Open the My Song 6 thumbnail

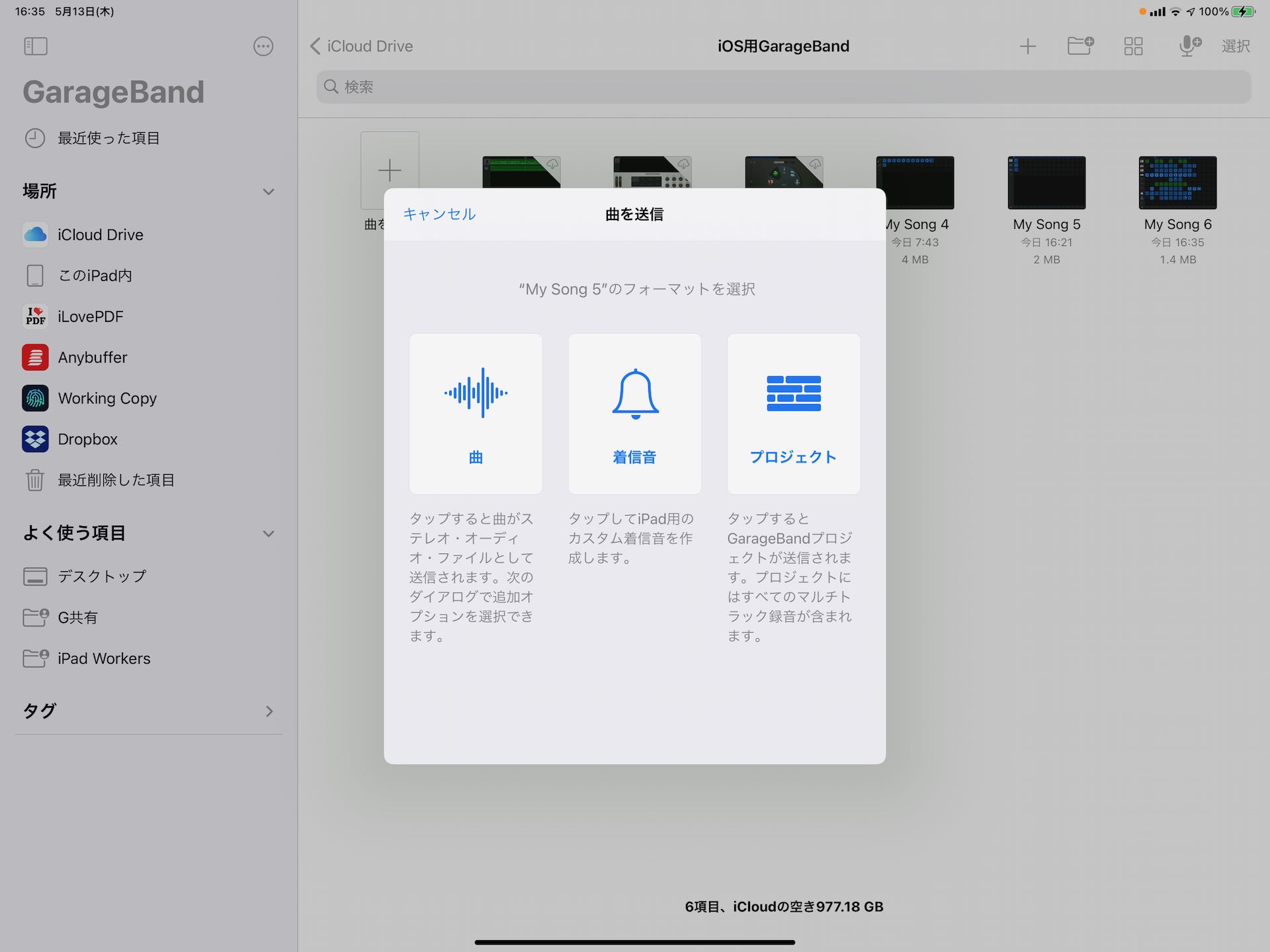coord(1177,183)
